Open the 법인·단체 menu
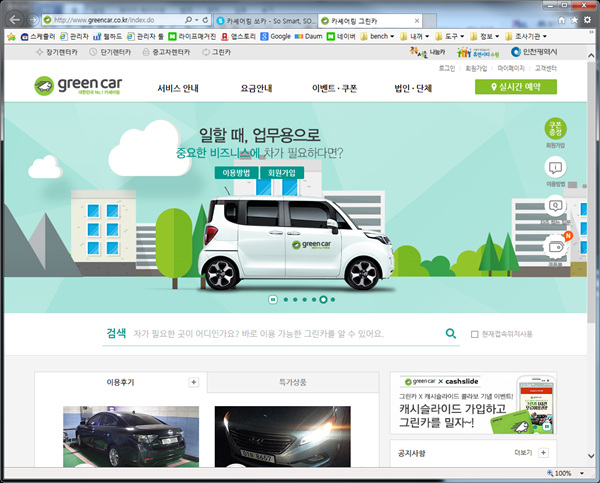600x483 pixels. (x=413, y=88)
